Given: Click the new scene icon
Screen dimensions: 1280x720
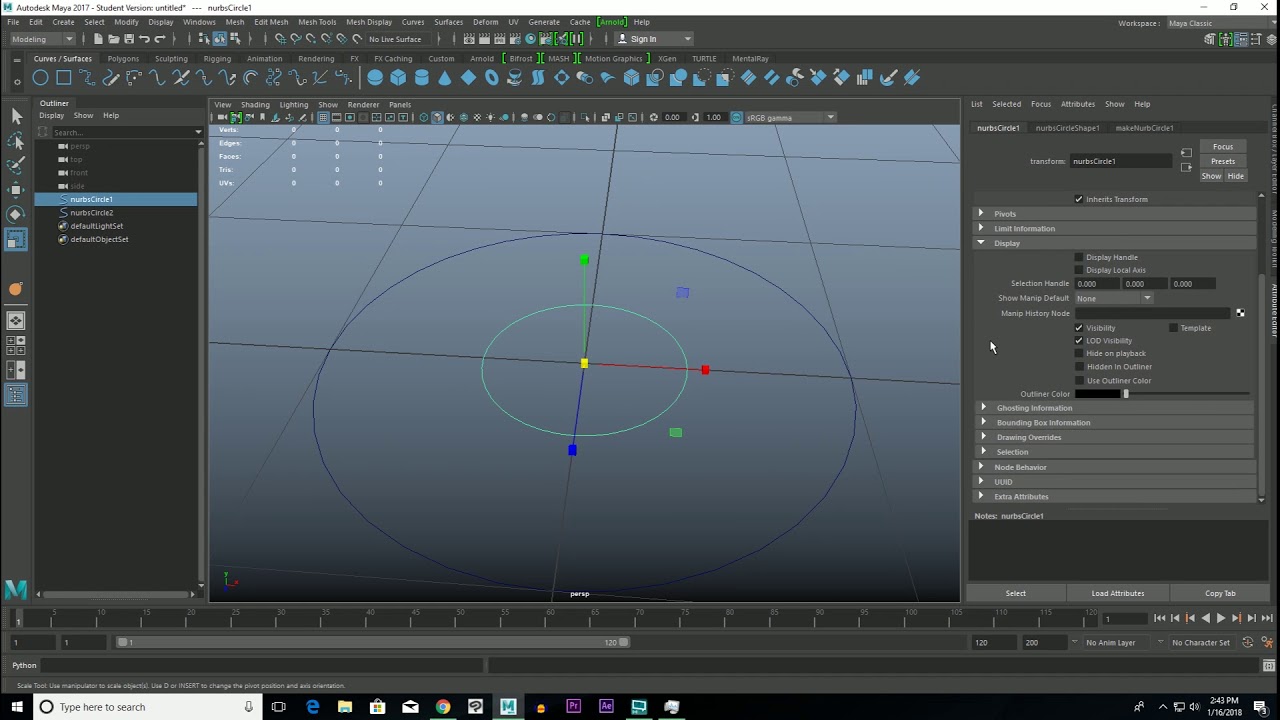Looking at the screenshot, I should tap(98, 39).
